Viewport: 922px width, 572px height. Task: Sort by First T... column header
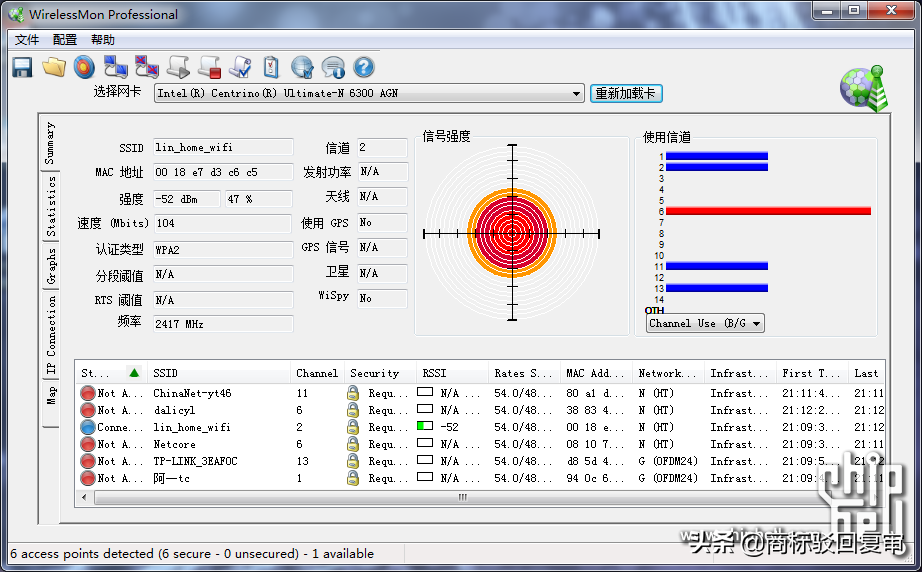(x=812, y=373)
